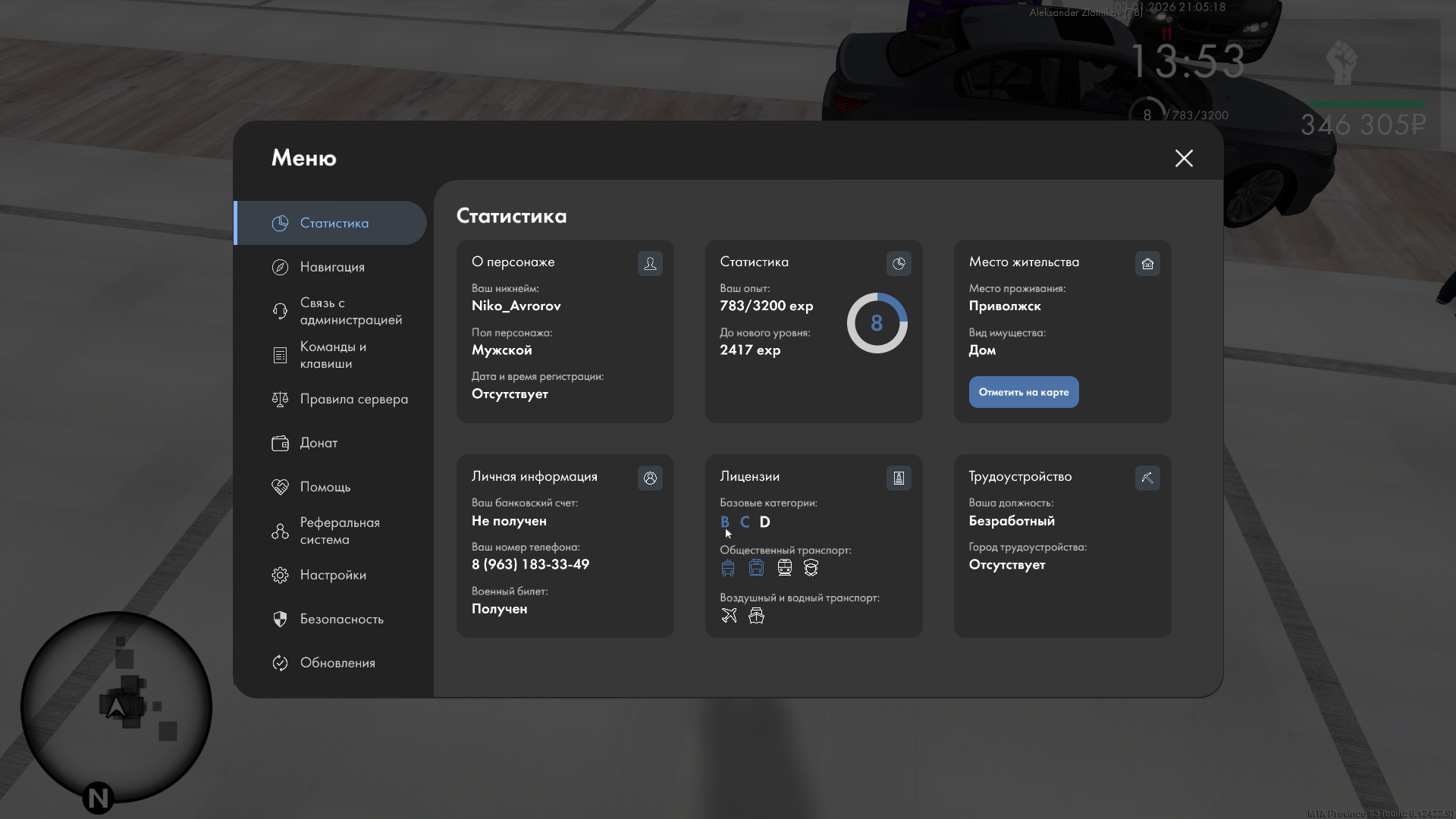
Task: Open the Донат menu item
Action: point(318,443)
